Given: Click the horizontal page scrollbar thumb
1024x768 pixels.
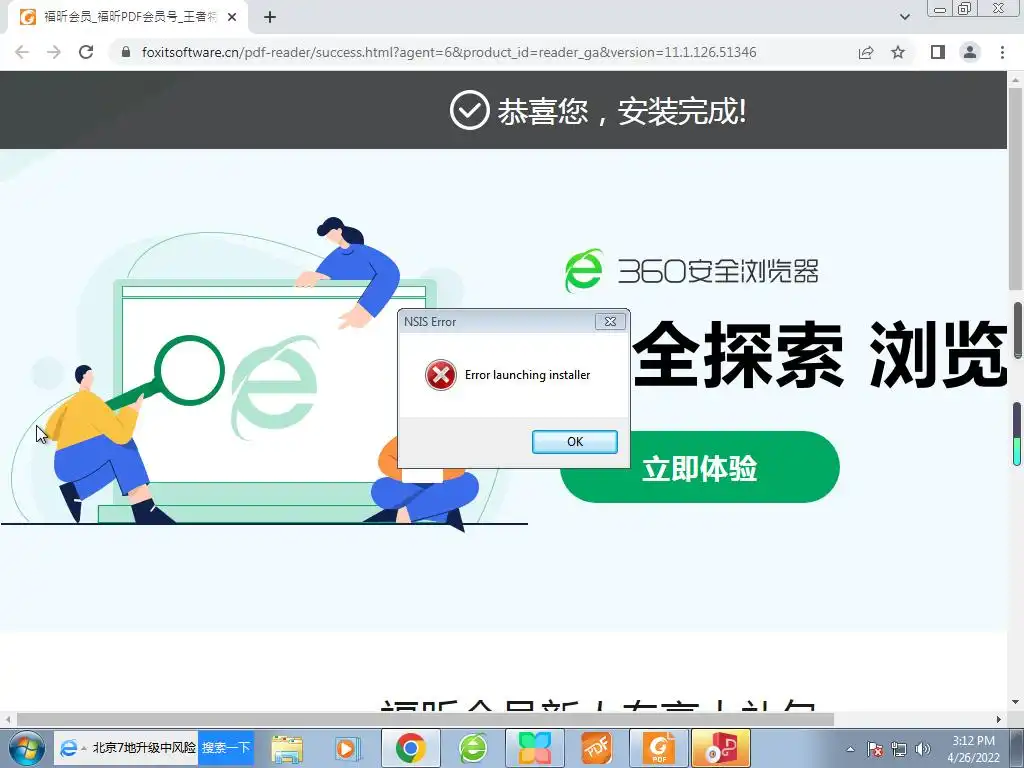Looking at the screenshot, I should point(425,719).
